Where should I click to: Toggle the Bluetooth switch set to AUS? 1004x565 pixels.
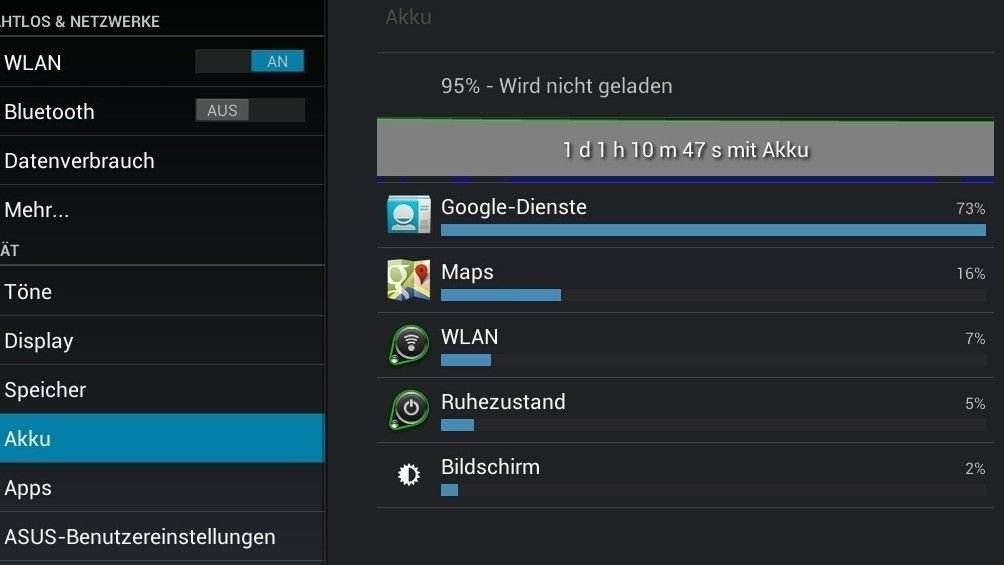click(250, 110)
